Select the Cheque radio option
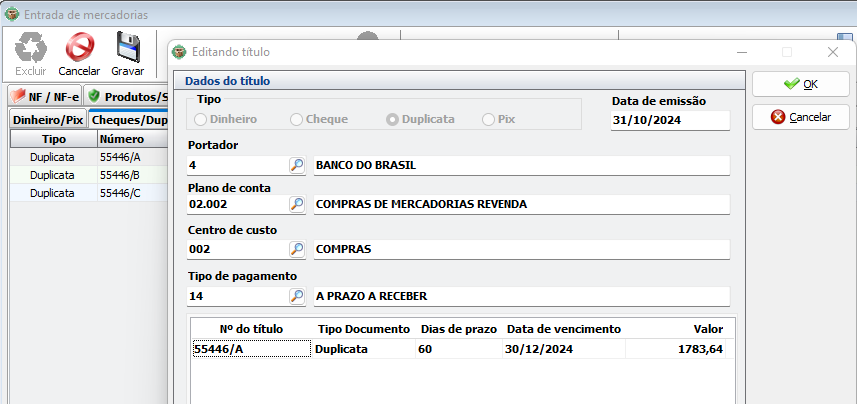Image resolution: width=857 pixels, height=404 pixels. click(319, 119)
